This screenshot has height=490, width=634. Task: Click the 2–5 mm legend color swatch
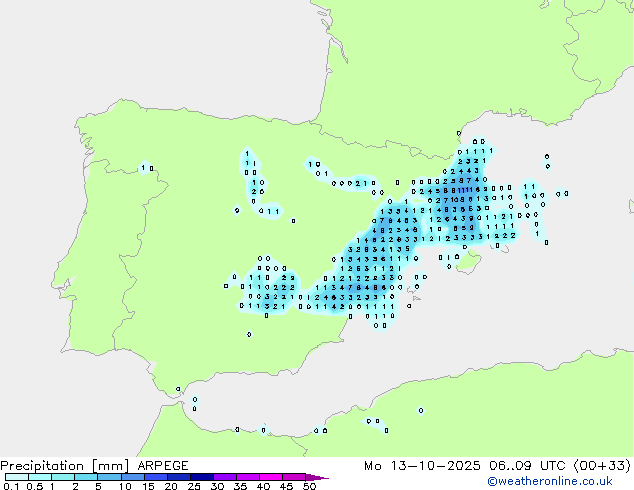(x=86, y=477)
